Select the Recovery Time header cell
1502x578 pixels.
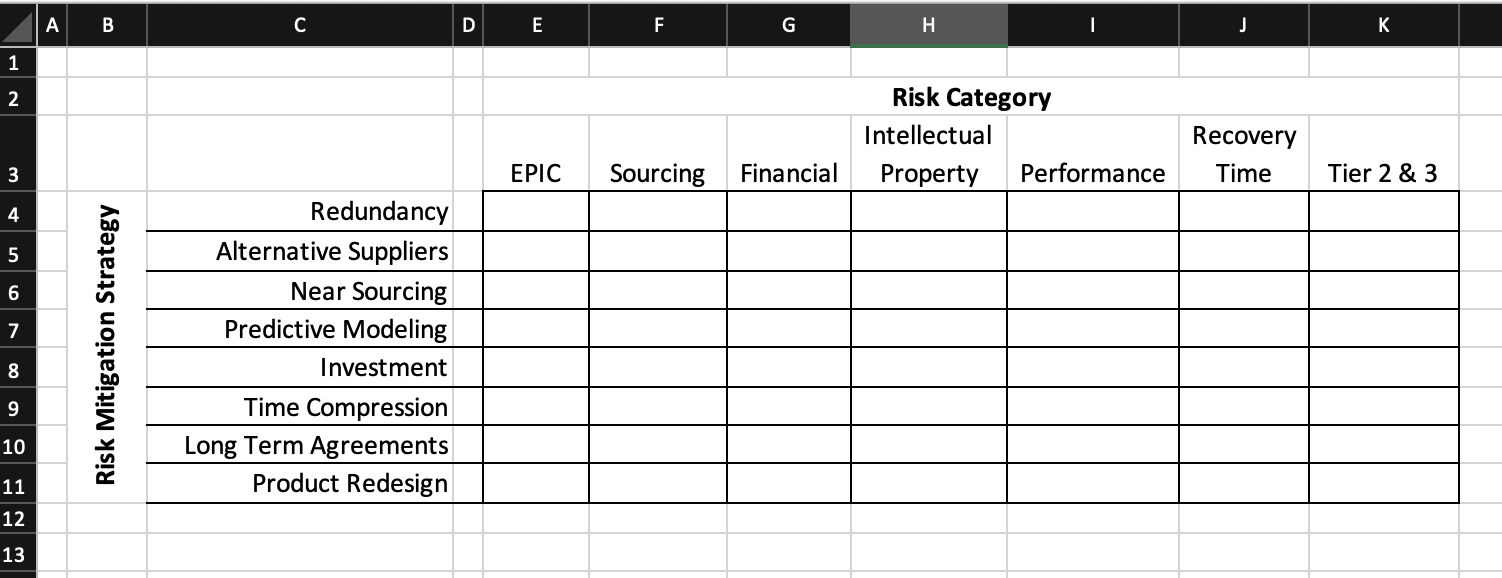pos(1243,155)
